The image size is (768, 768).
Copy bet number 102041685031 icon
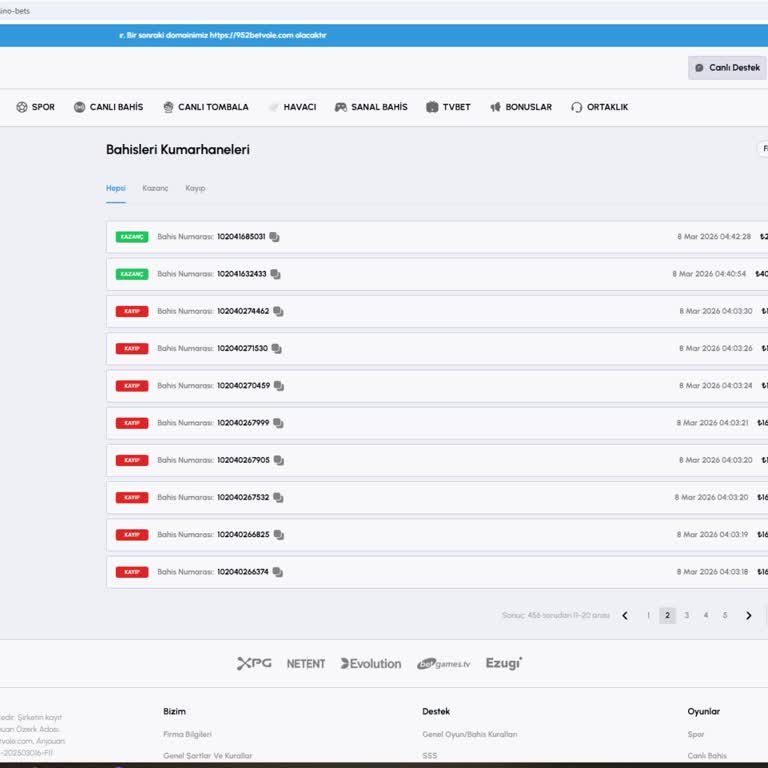coord(274,237)
